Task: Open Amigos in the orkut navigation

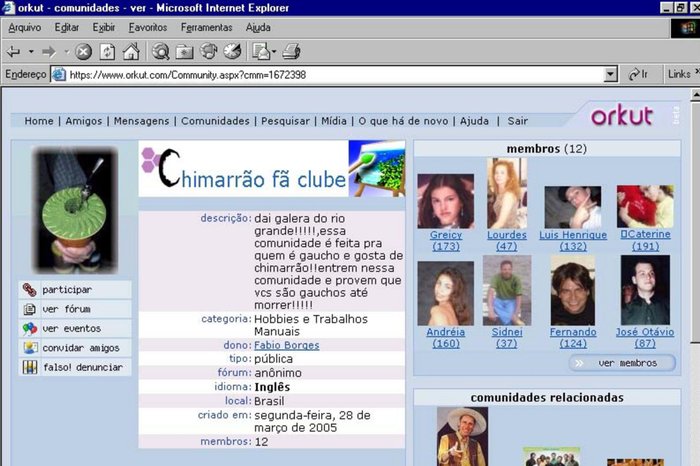Action: pyautogui.click(x=83, y=121)
